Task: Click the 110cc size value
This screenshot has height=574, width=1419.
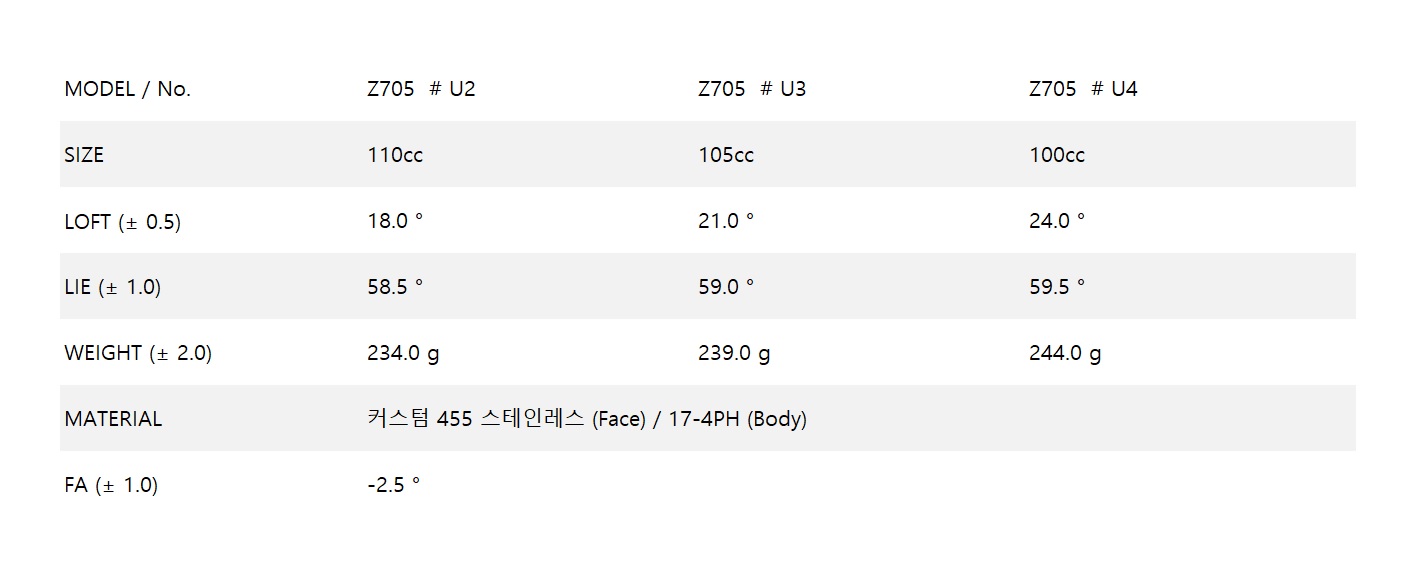Action: (x=395, y=155)
